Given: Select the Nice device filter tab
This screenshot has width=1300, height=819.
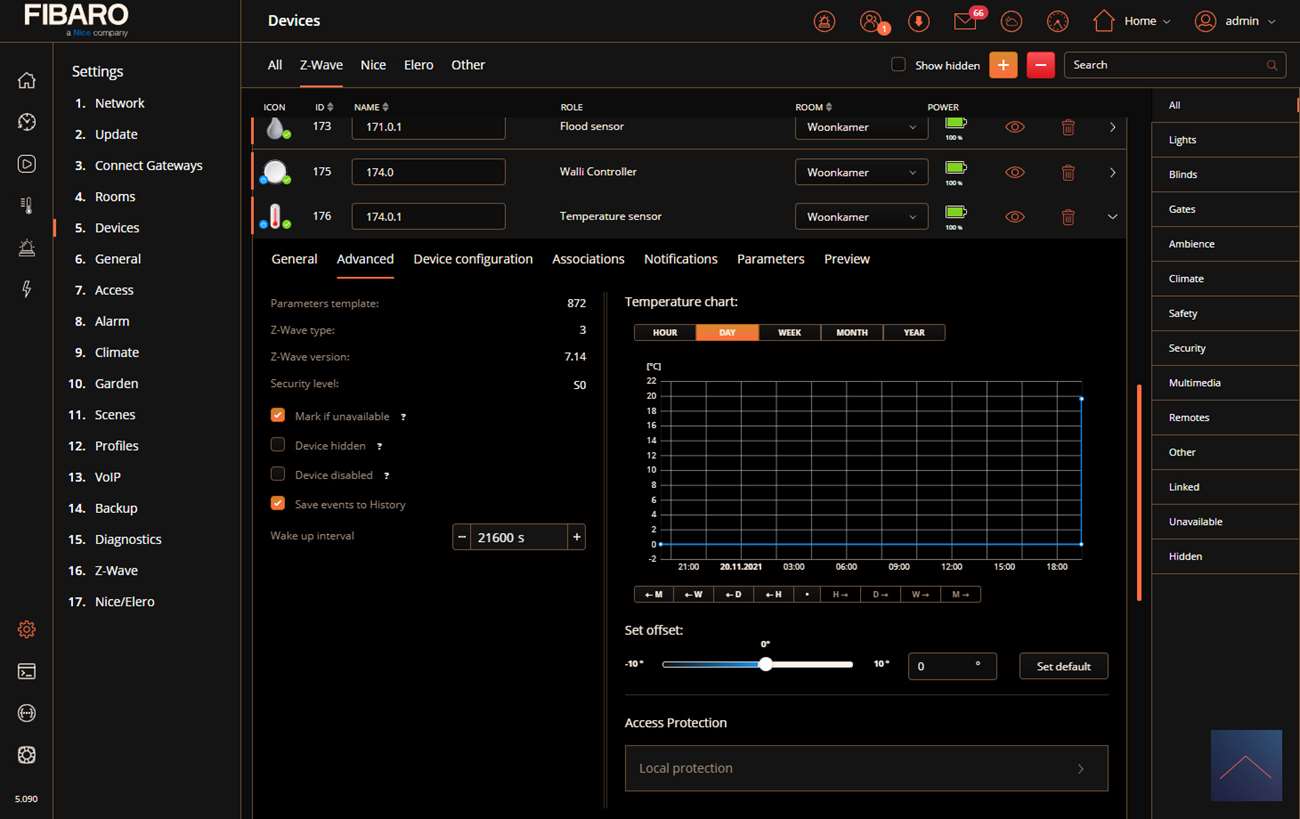Looking at the screenshot, I should [373, 65].
